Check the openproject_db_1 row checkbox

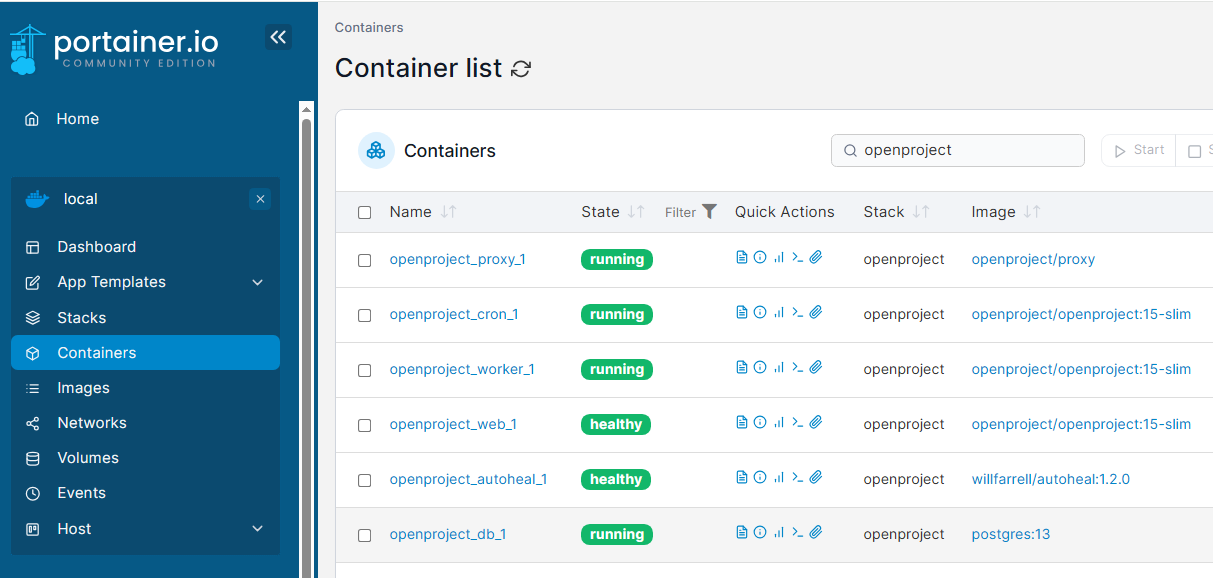(x=364, y=535)
